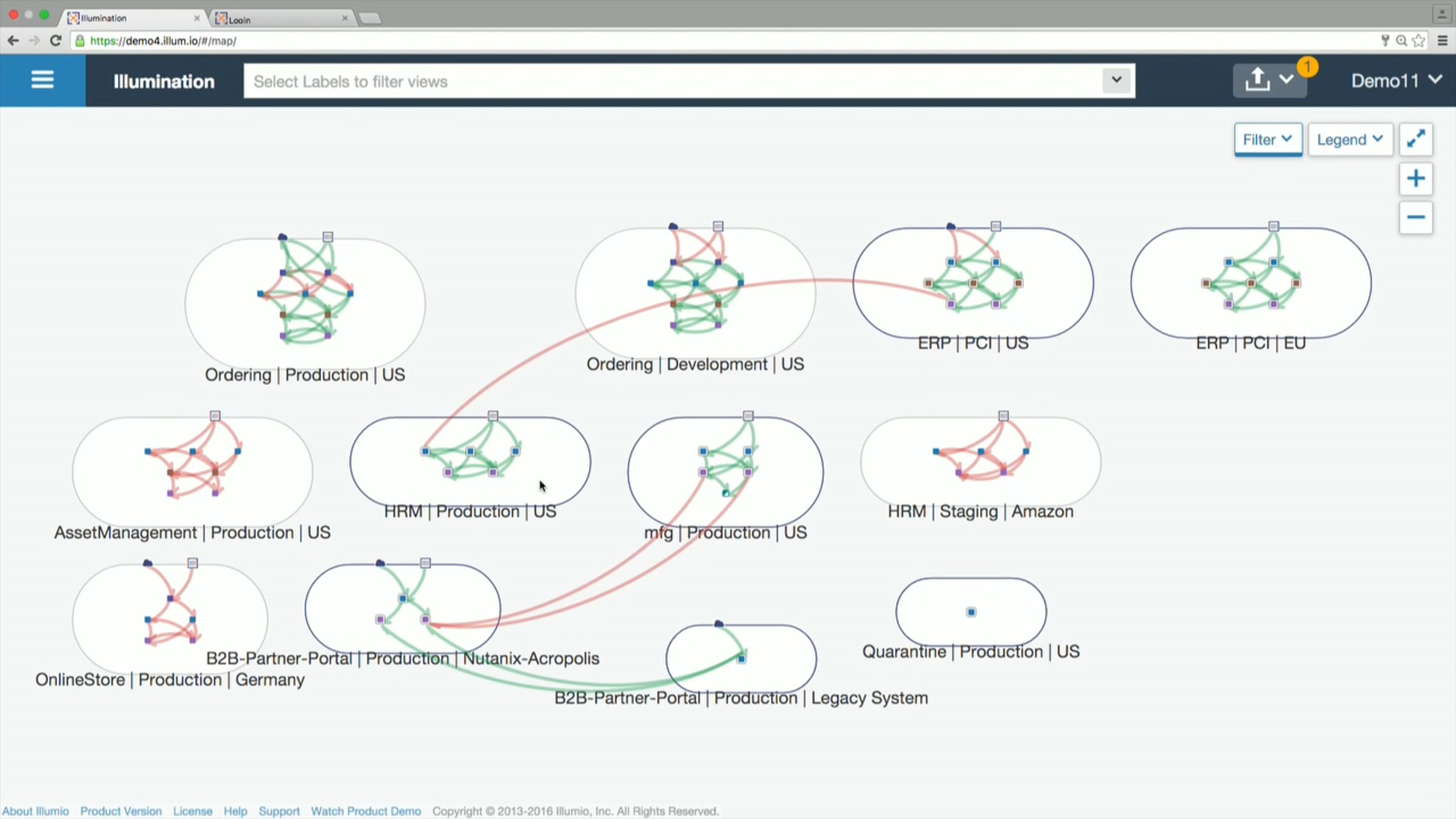Open a new browser tab
The height and width of the screenshot is (819, 1456).
[x=369, y=19]
